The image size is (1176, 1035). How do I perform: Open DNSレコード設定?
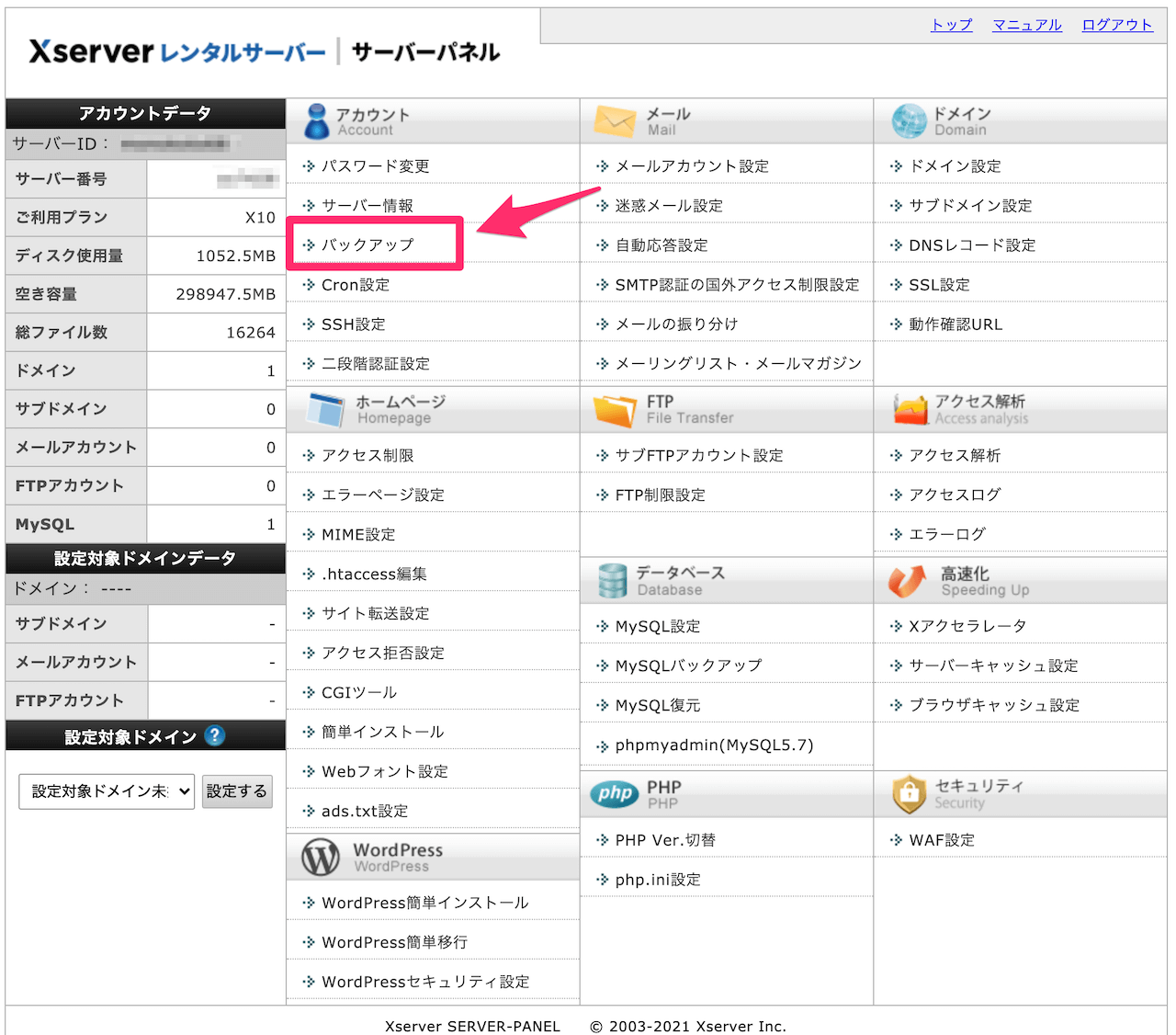coord(972,245)
